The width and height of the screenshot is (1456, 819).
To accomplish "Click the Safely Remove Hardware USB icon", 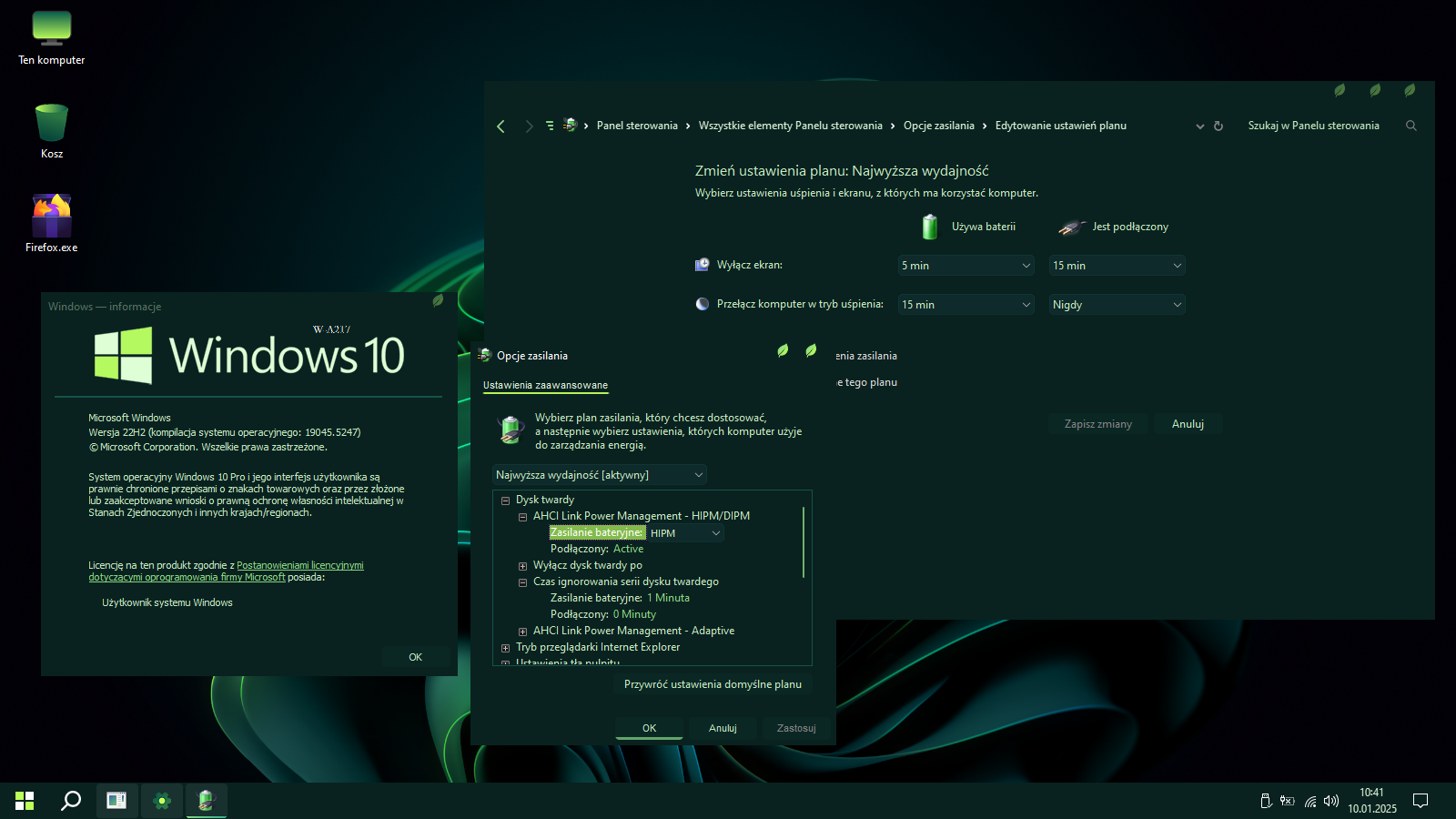I will (1265, 801).
